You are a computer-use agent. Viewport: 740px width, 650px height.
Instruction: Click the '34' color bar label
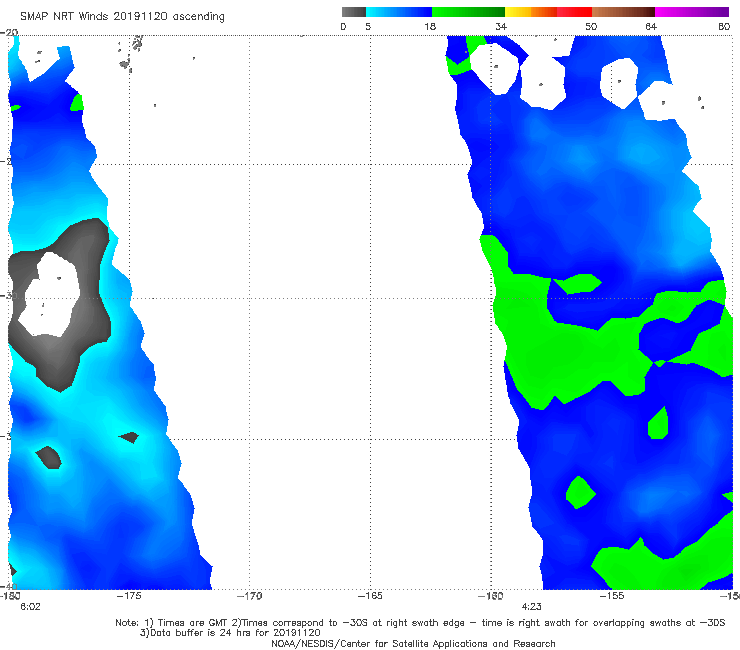[x=501, y=26]
